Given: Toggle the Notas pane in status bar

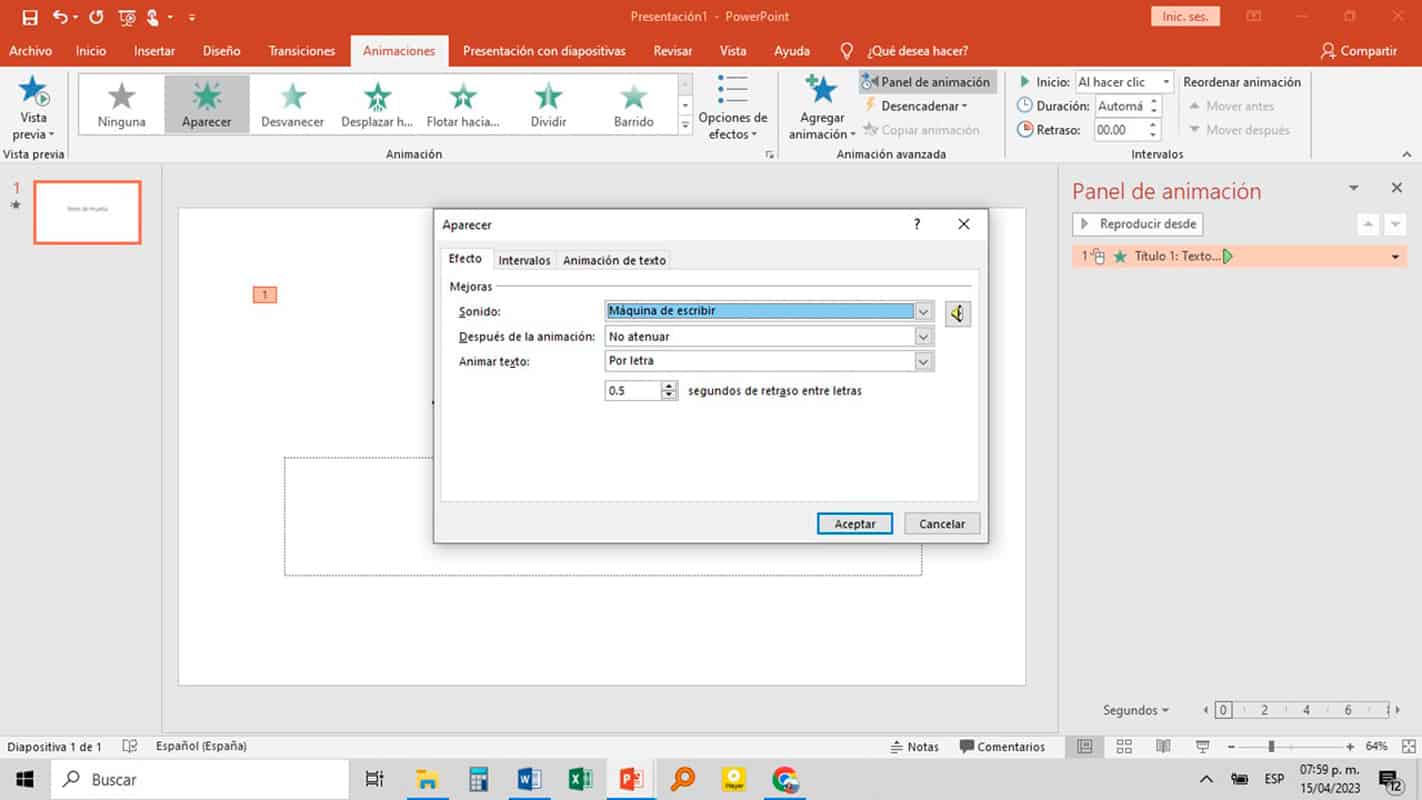Looking at the screenshot, I should point(915,747).
